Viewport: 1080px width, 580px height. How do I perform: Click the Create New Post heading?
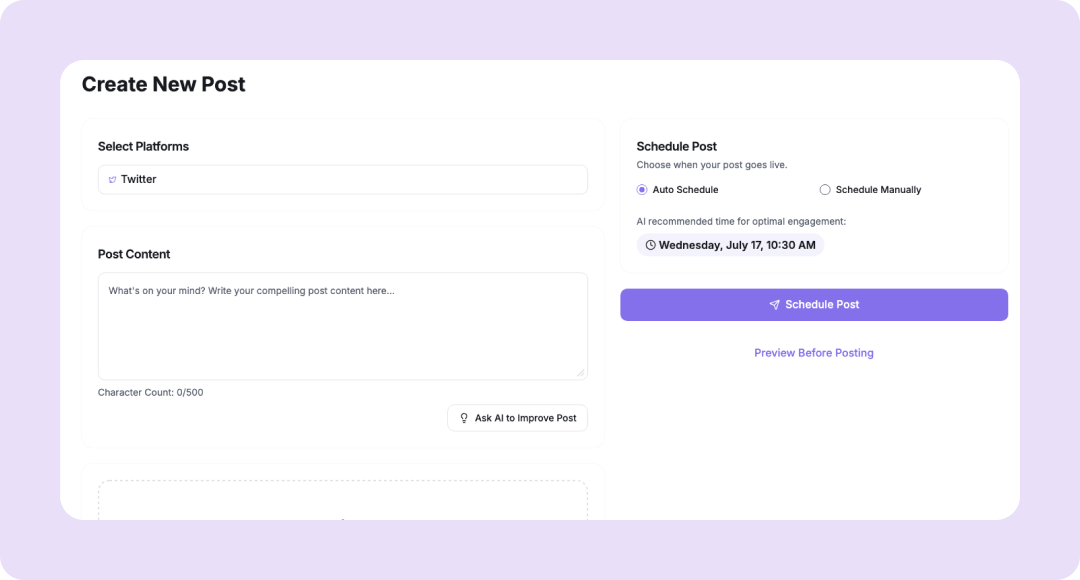click(163, 85)
